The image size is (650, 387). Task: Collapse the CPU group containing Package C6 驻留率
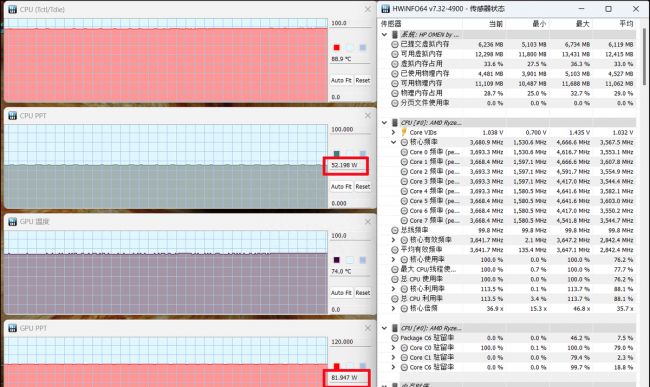coord(384,328)
